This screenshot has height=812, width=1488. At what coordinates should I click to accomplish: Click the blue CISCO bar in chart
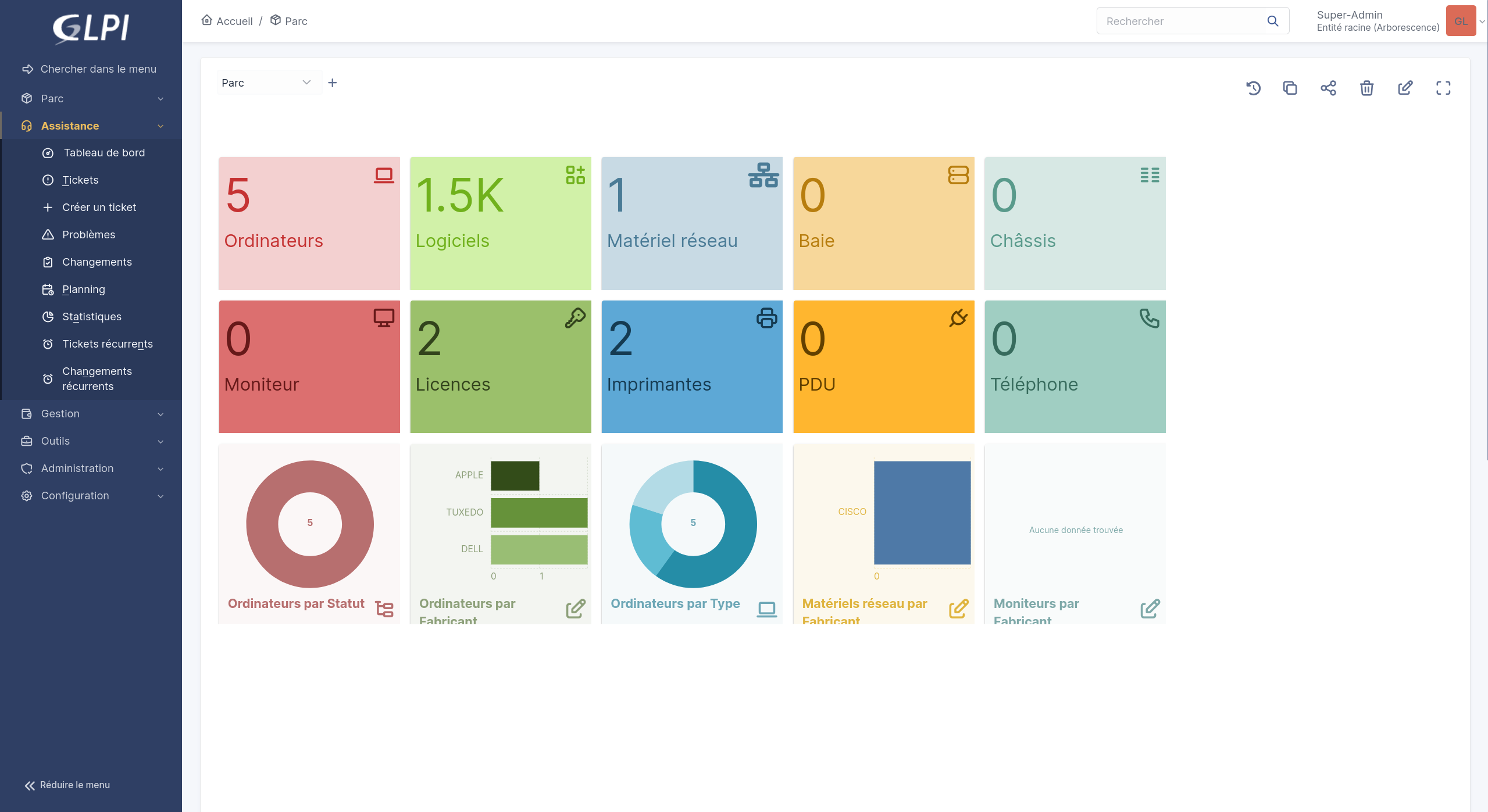tap(922, 512)
